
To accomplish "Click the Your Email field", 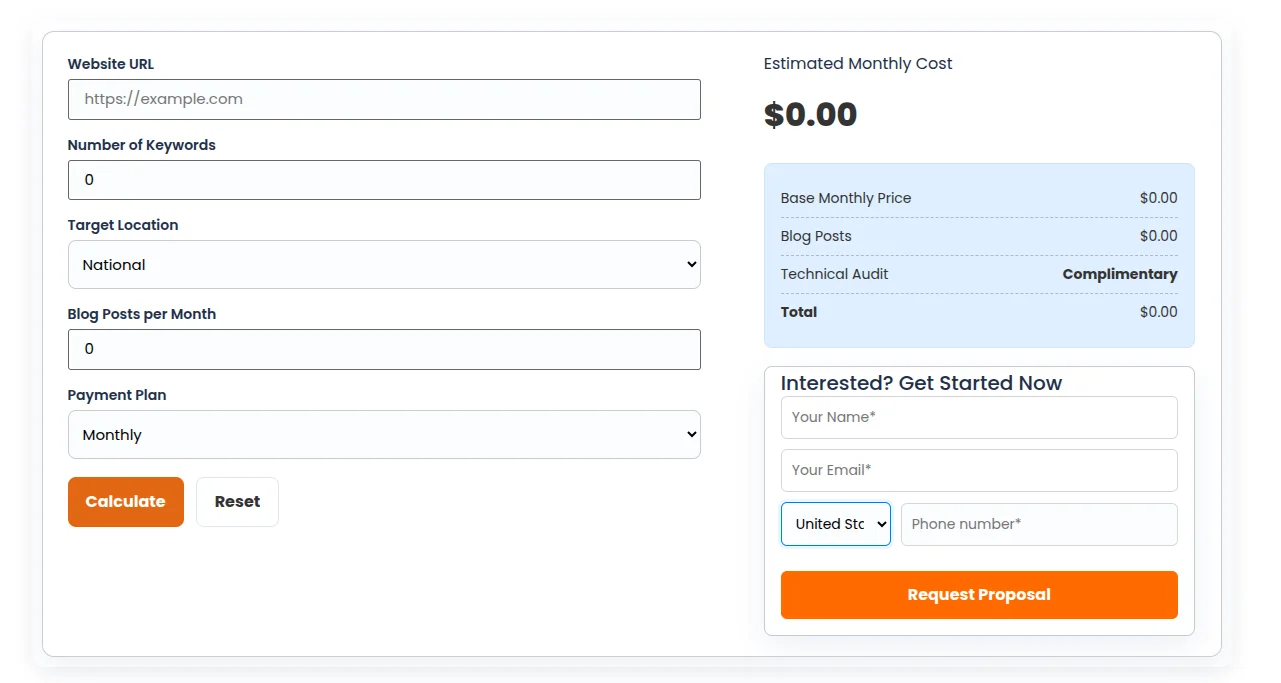I will coord(978,470).
